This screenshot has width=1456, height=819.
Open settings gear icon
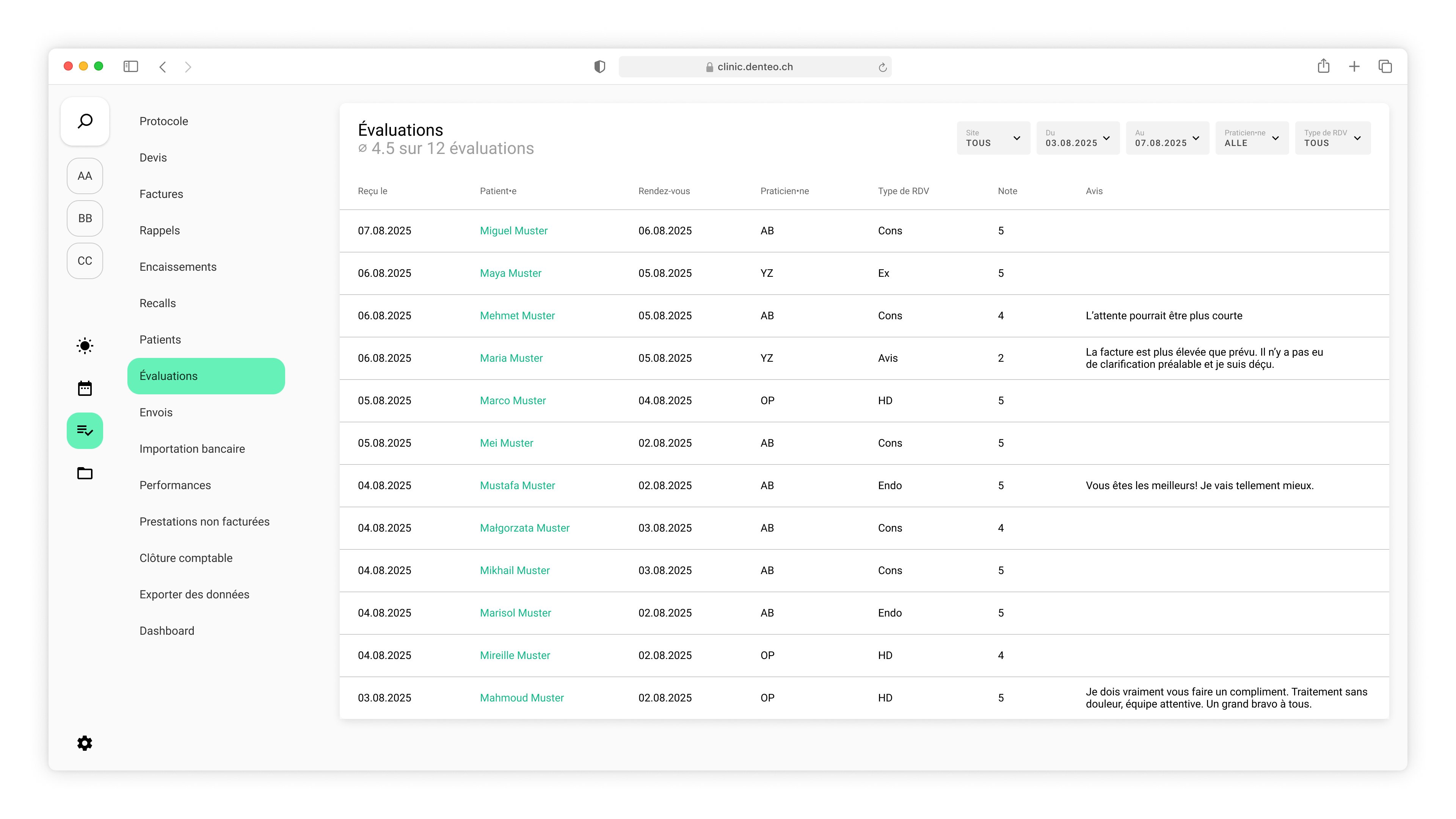[x=85, y=743]
